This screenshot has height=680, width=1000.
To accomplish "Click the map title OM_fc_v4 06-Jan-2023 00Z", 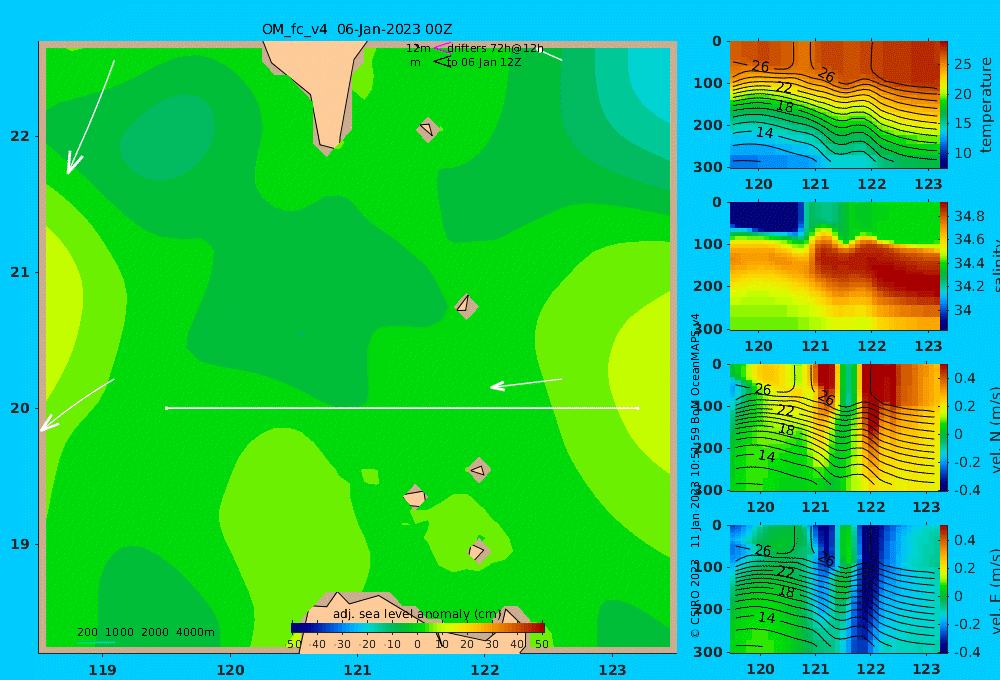I will click(357, 29).
